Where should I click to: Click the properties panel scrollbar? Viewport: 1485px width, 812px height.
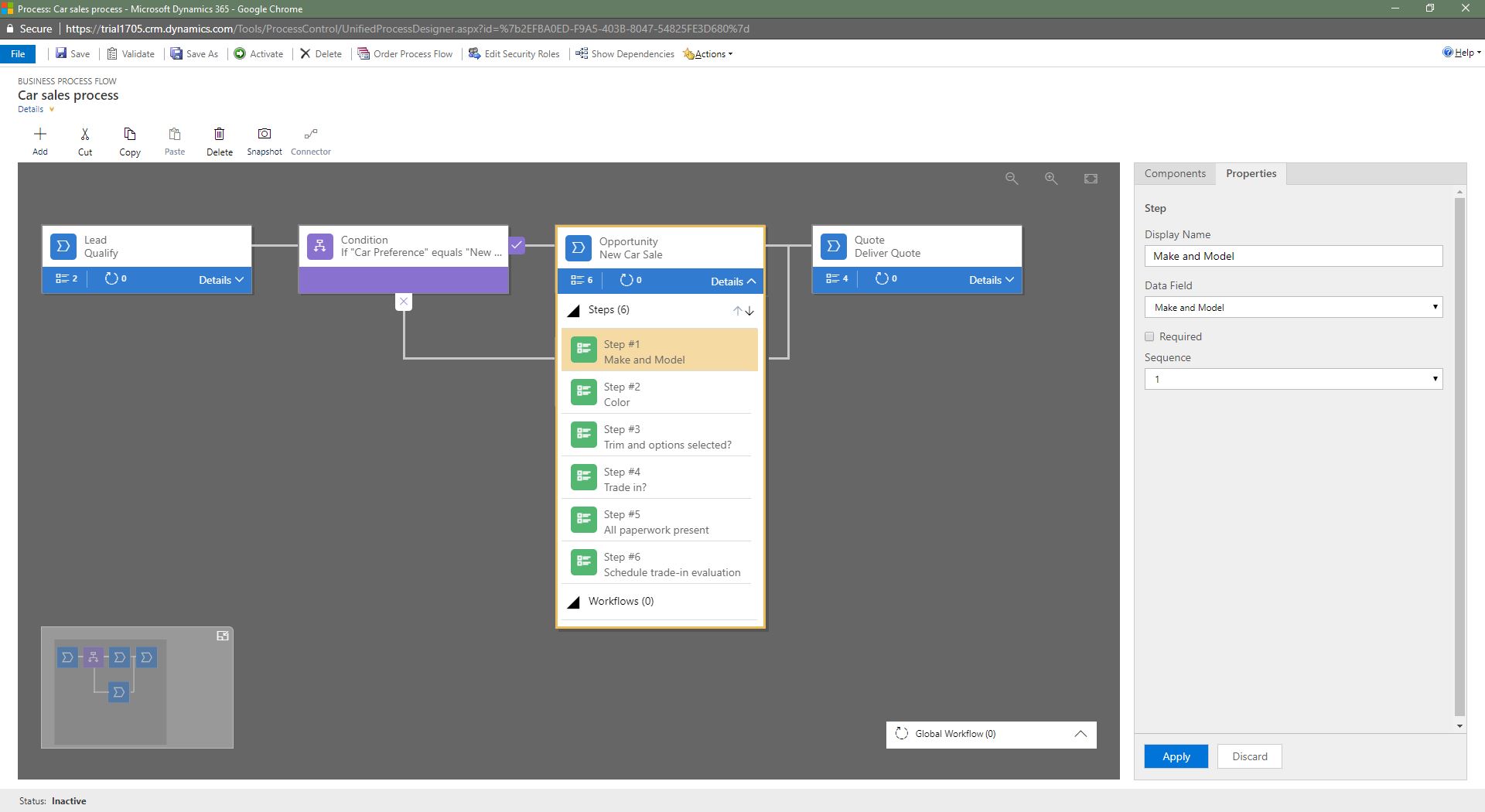pyautogui.click(x=1459, y=456)
